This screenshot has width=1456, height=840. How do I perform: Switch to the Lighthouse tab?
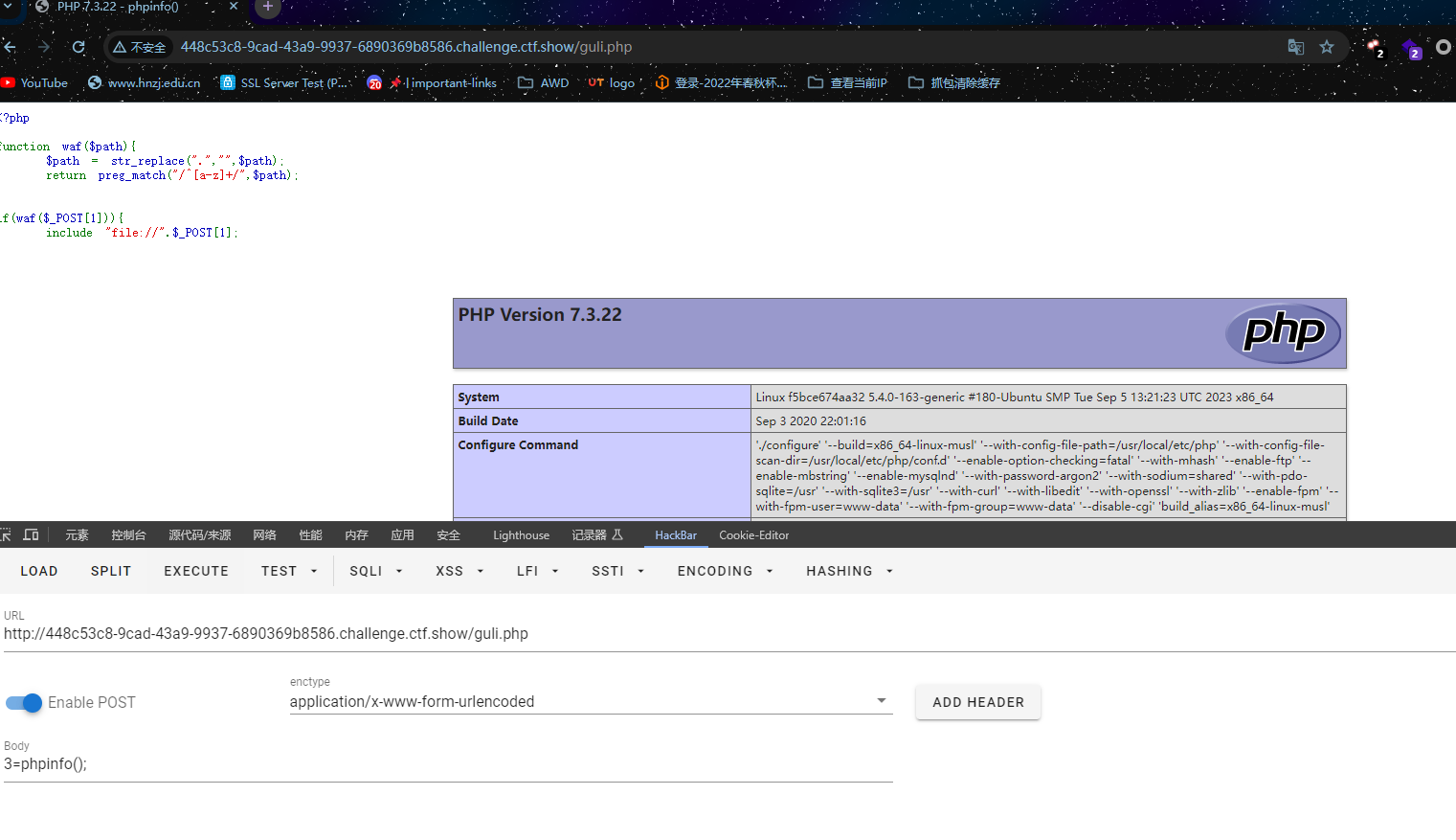(521, 535)
